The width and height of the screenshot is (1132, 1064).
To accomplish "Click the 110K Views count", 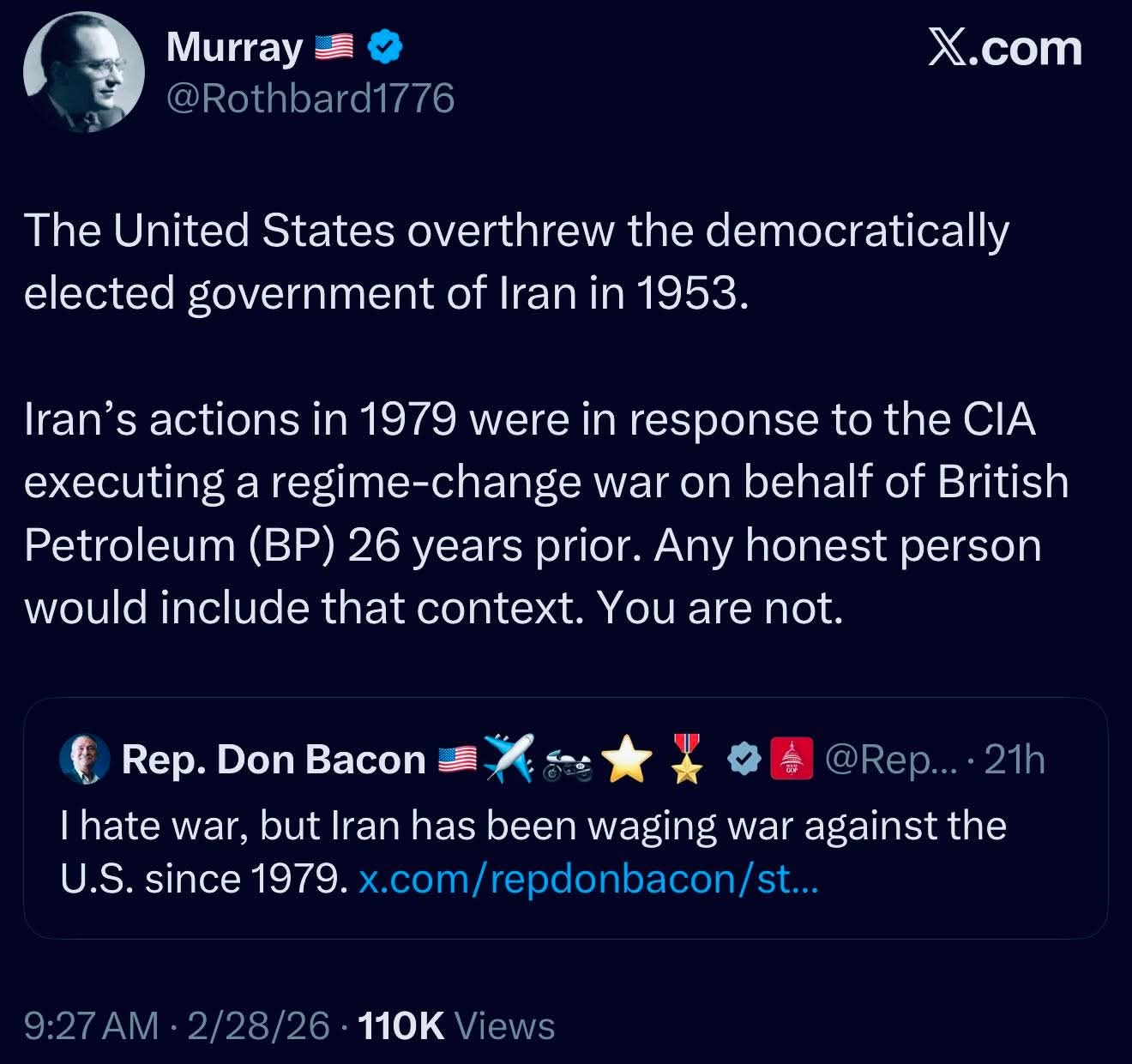I will coord(456,1026).
